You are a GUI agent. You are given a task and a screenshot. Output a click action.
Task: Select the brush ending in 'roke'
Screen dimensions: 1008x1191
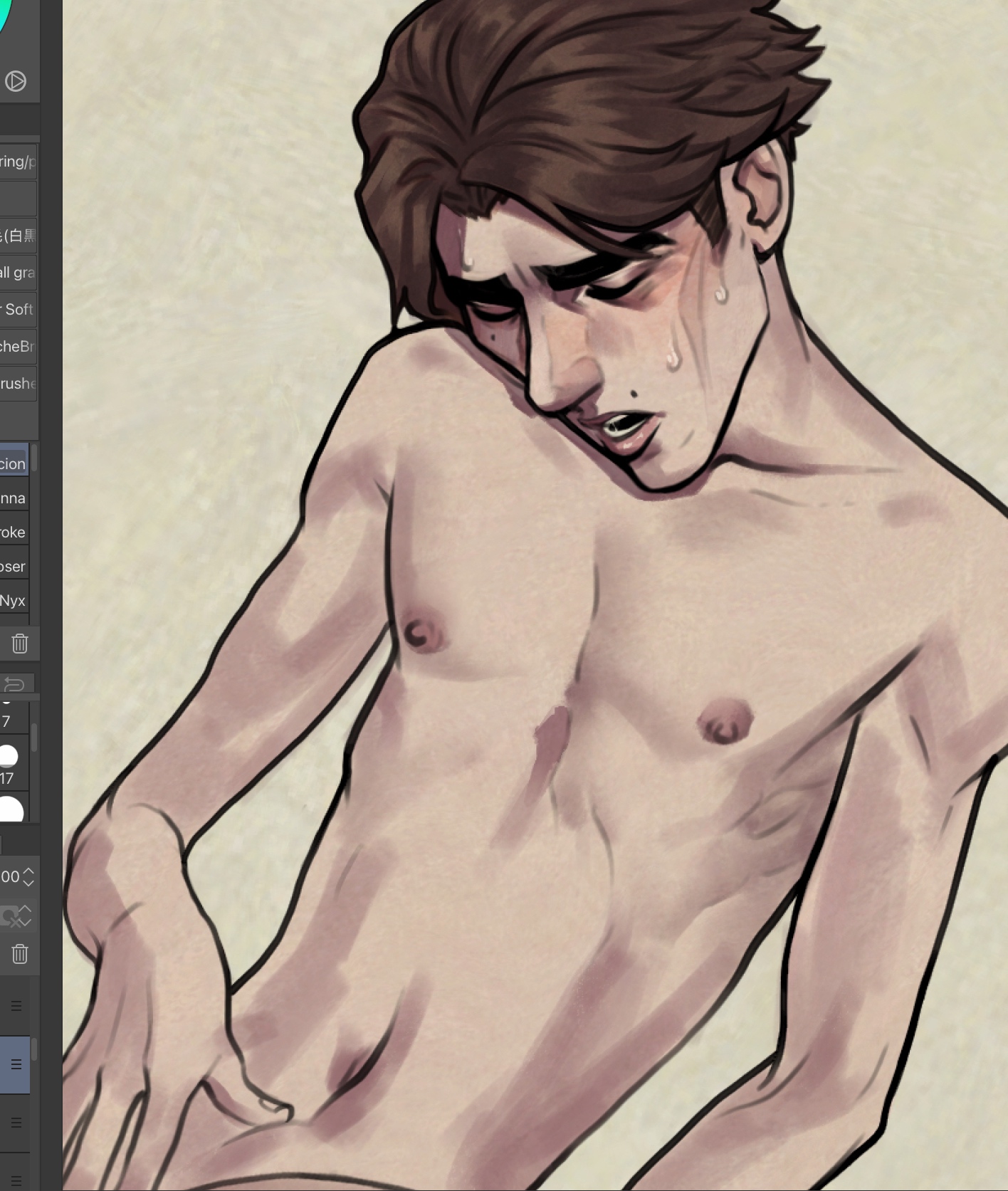[14, 532]
